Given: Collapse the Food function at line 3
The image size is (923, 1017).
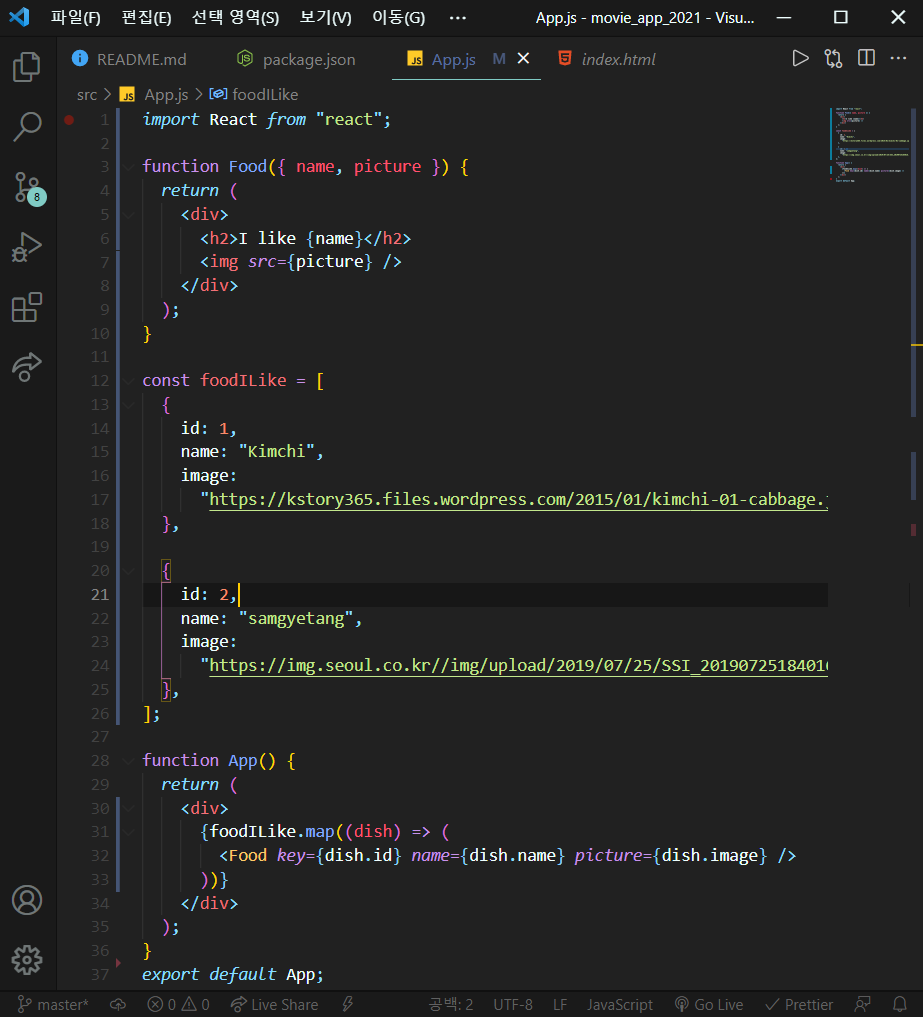Looking at the screenshot, I should (128, 167).
